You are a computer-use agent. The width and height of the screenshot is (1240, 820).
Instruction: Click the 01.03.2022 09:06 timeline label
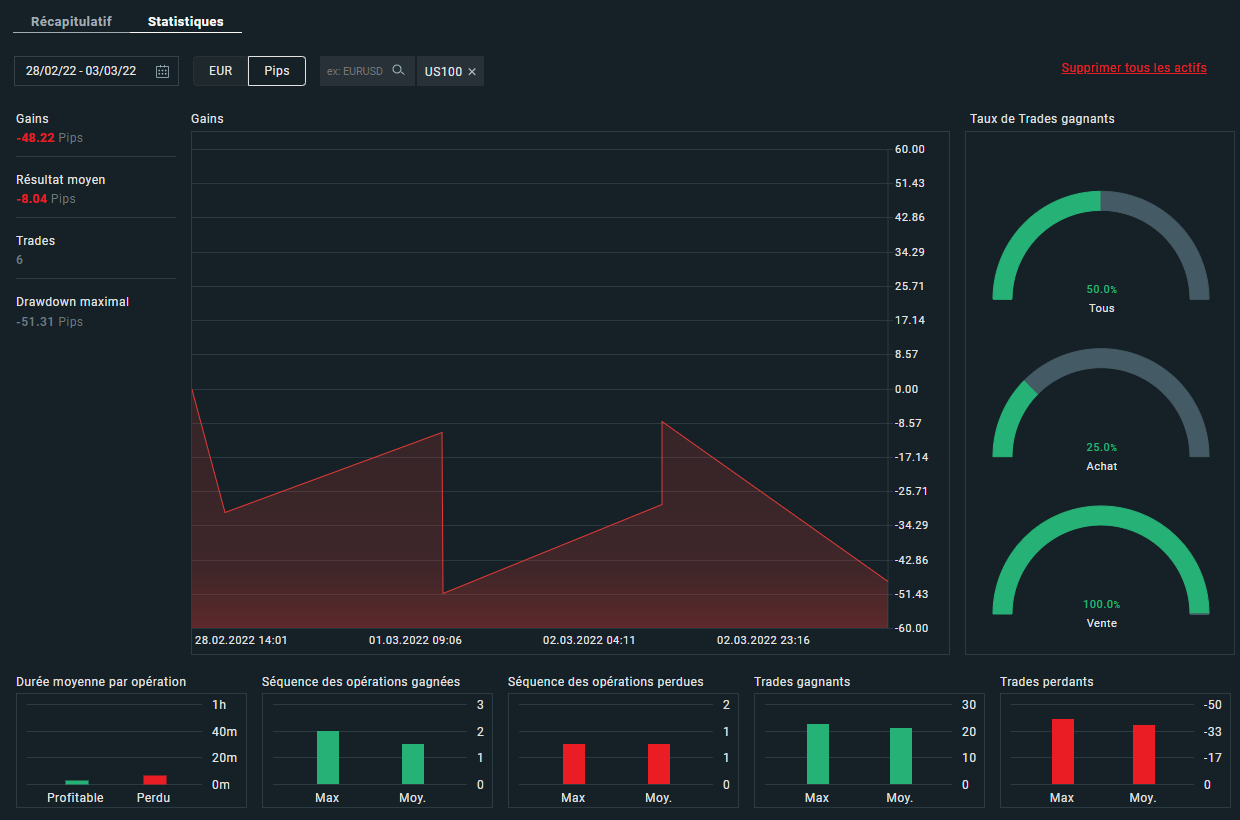tap(415, 640)
